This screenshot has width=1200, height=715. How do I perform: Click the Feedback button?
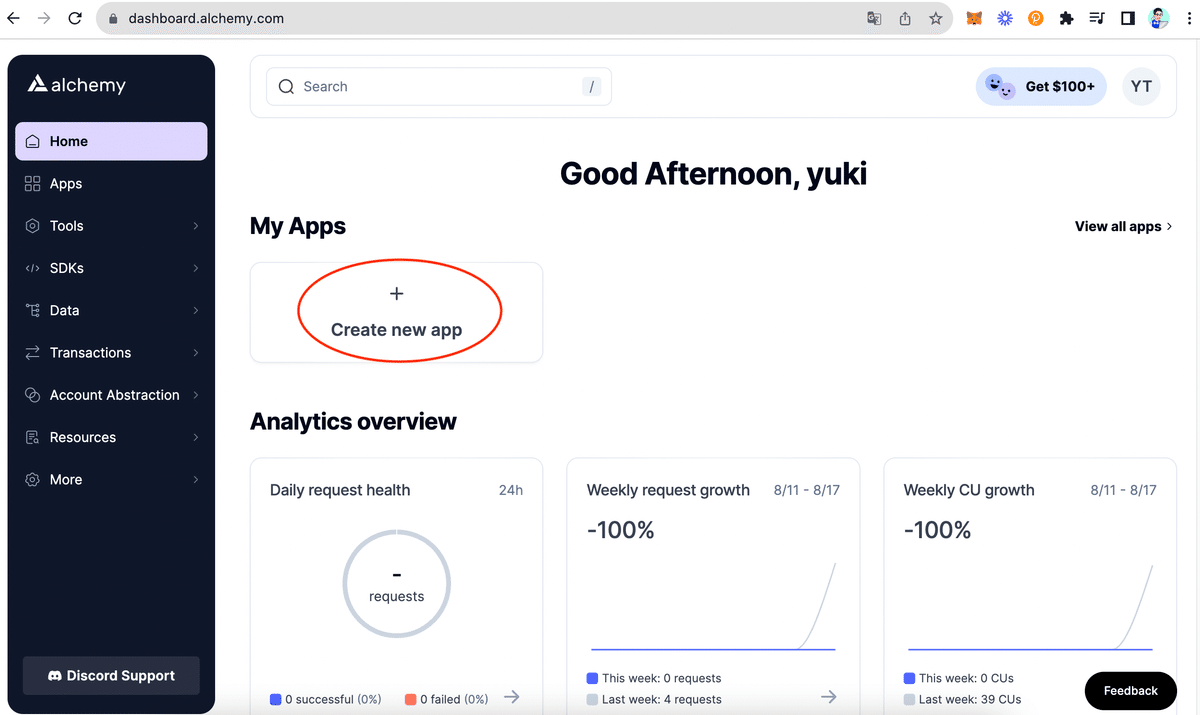tap(1131, 690)
